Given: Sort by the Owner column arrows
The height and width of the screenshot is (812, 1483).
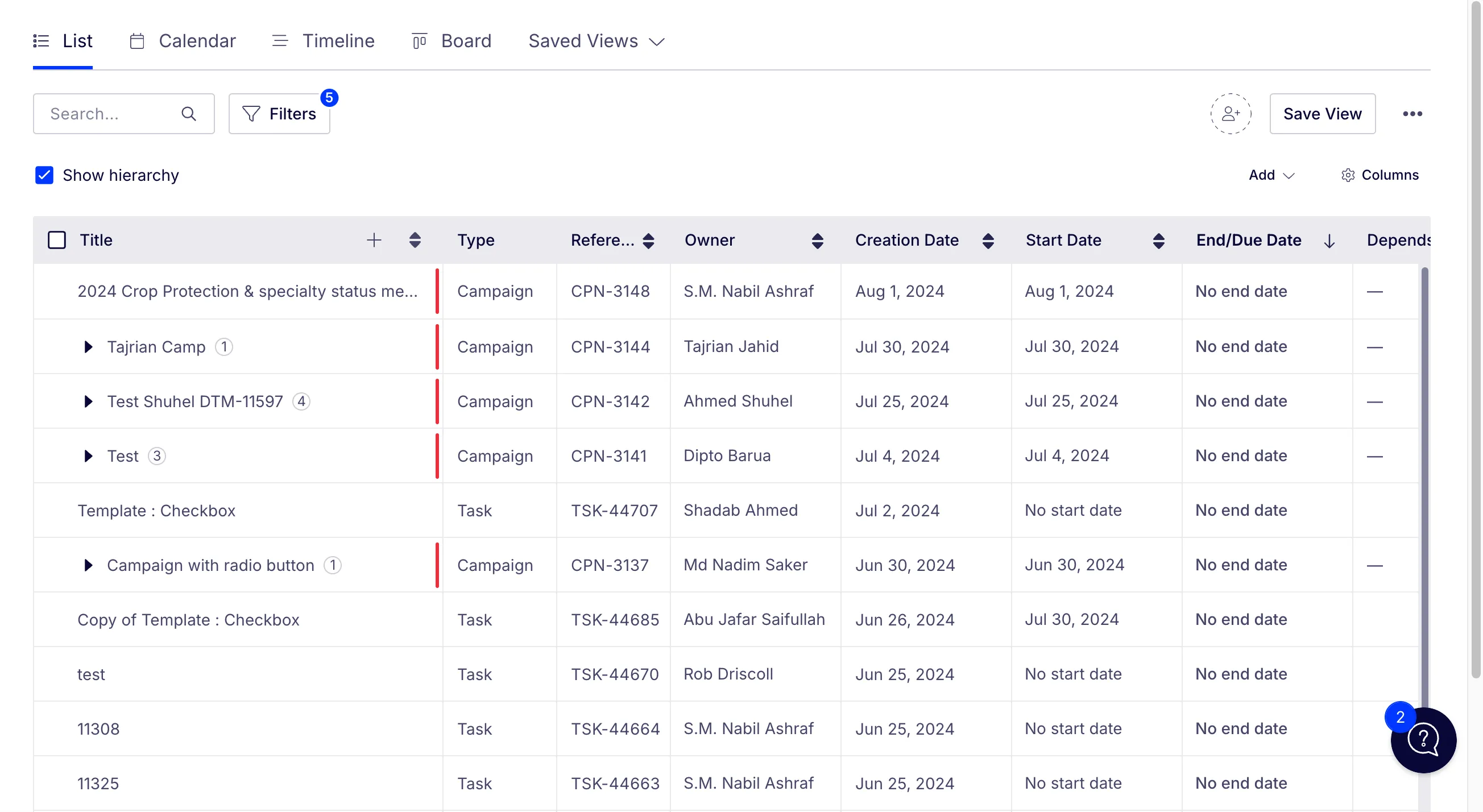Looking at the screenshot, I should tap(817, 240).
